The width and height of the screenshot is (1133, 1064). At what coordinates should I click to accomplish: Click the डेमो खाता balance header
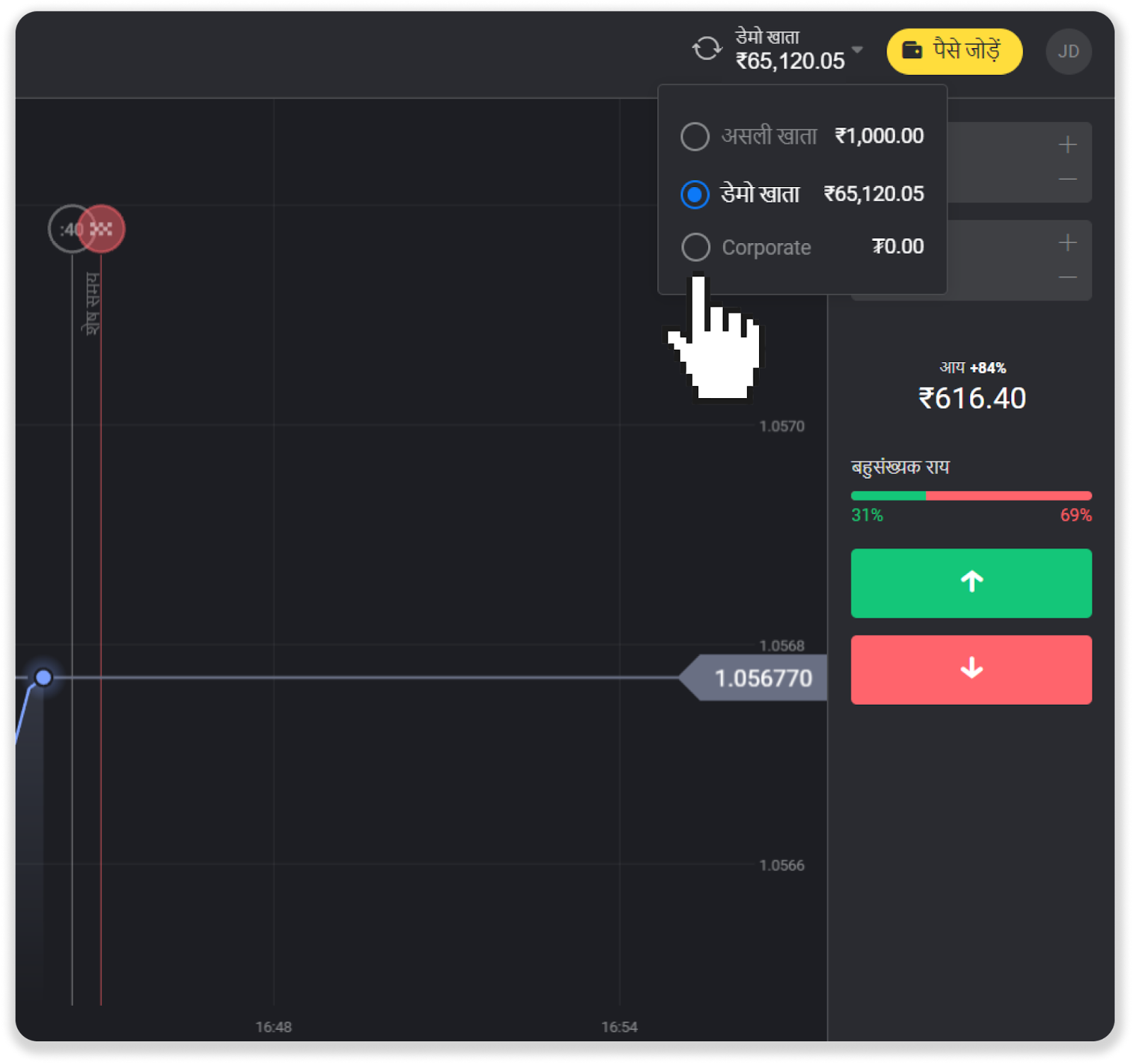click(789, 50)
